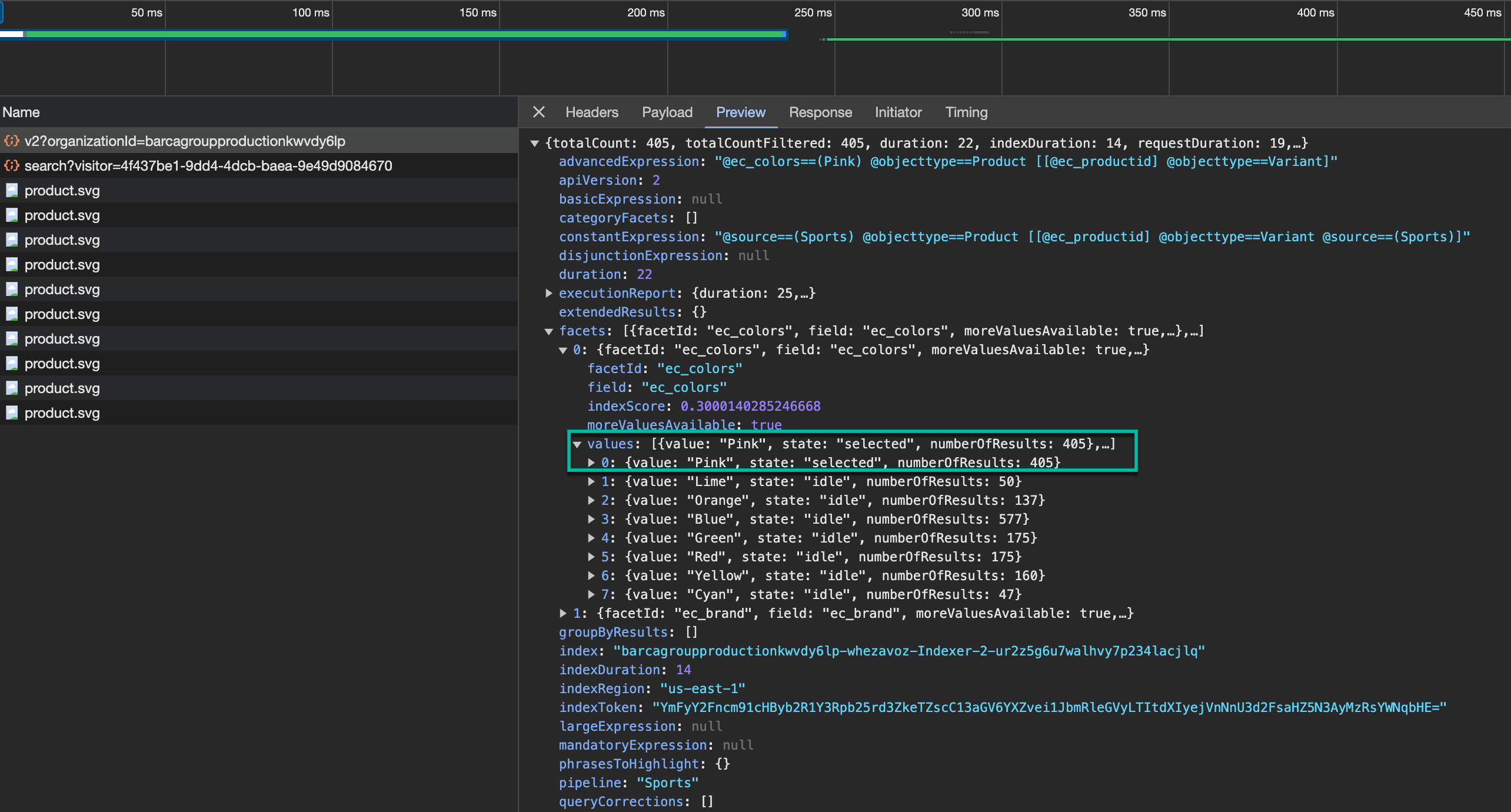Open the Response tab
This screenshot has height=812, width=1511.
pyautogui.click(x=820, y=112)
